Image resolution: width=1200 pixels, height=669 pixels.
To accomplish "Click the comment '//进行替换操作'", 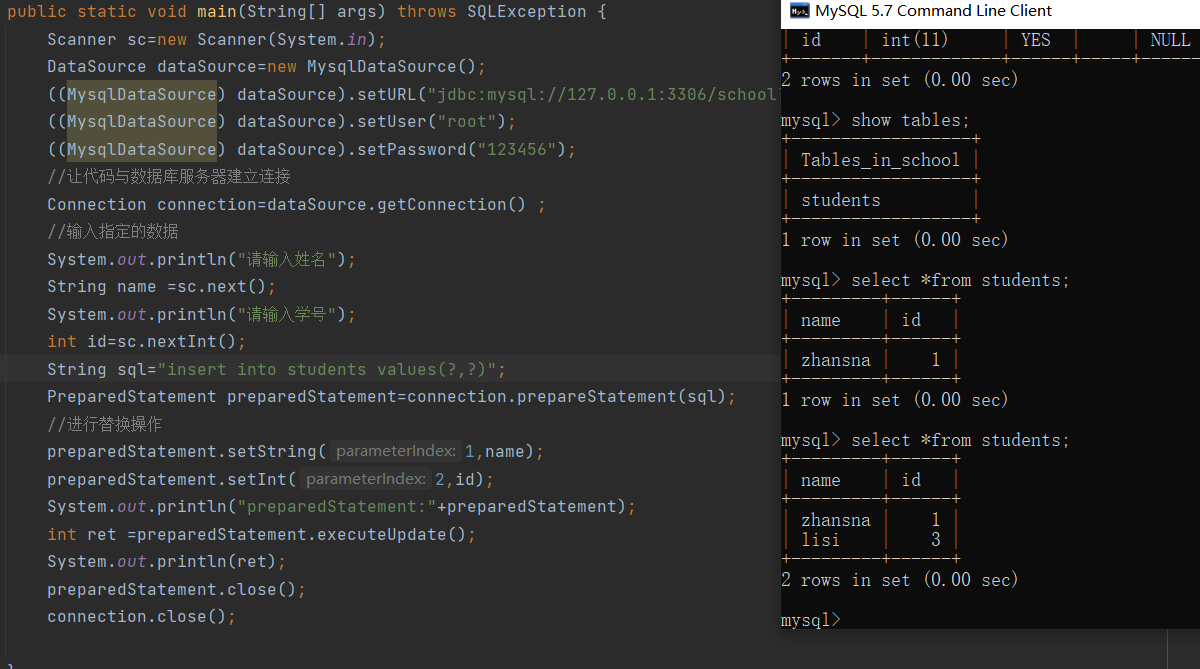I will [104, 424].
